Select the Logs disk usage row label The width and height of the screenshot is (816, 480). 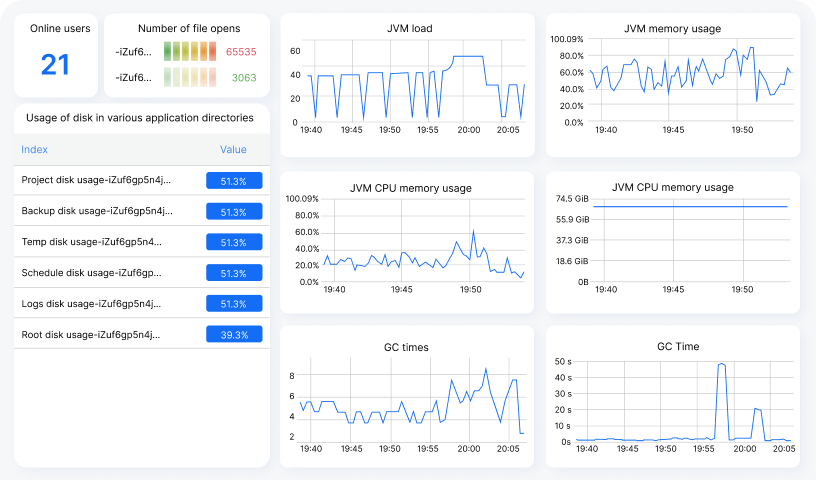coord(90,304)
